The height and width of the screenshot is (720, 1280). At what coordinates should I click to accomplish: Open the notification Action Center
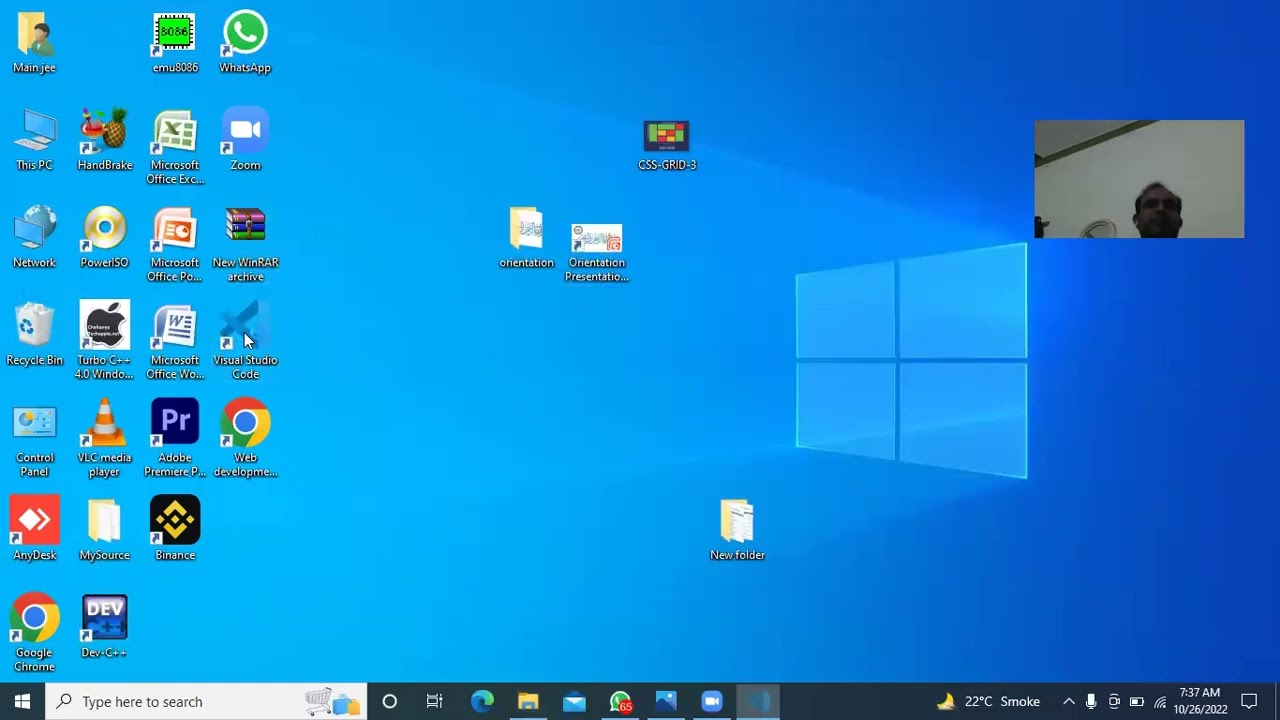[x=1249, y=701]
